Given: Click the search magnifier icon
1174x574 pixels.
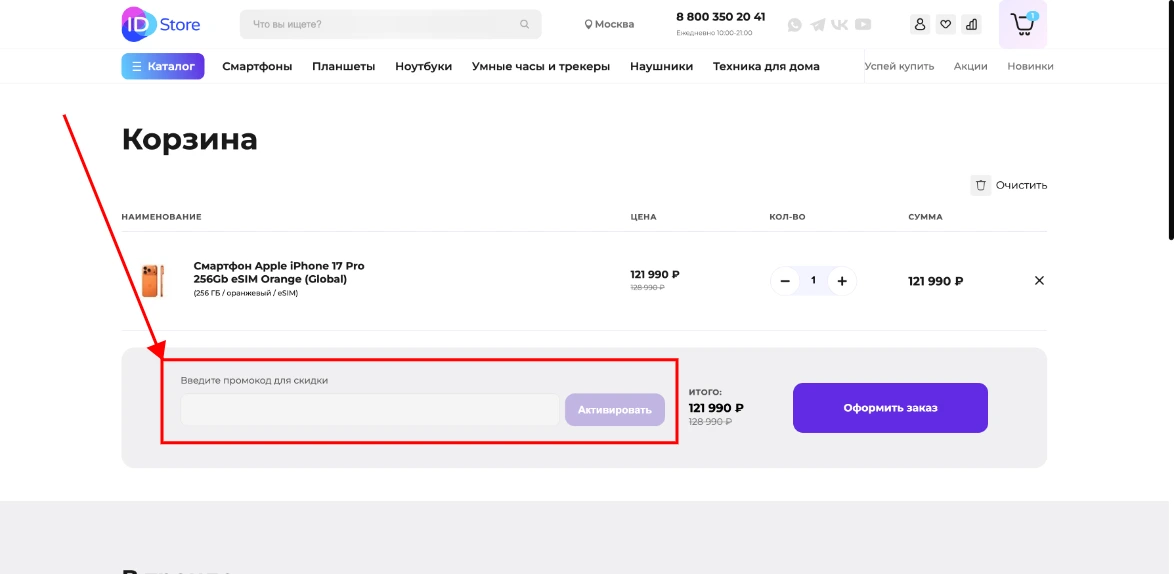Looking at the screenshot, I should 524,24.
